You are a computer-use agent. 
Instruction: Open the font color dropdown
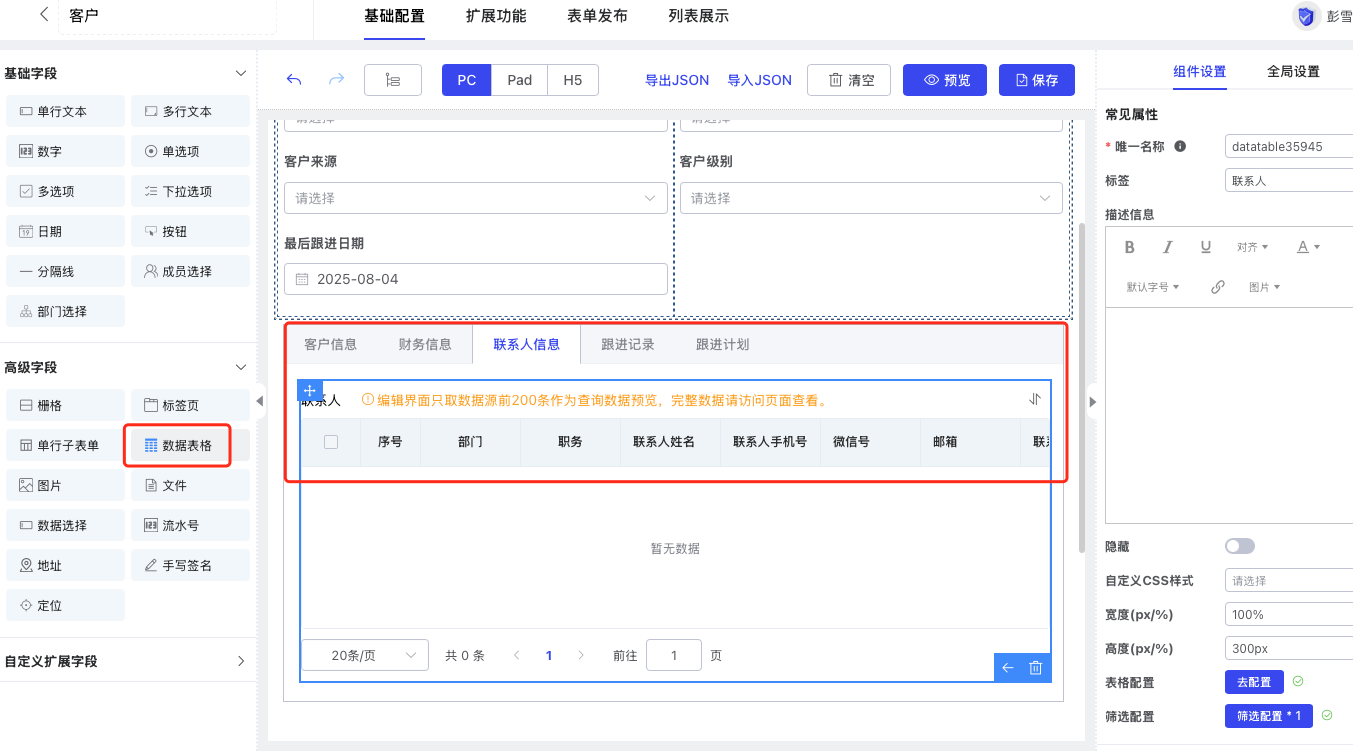coord(1308,247)
